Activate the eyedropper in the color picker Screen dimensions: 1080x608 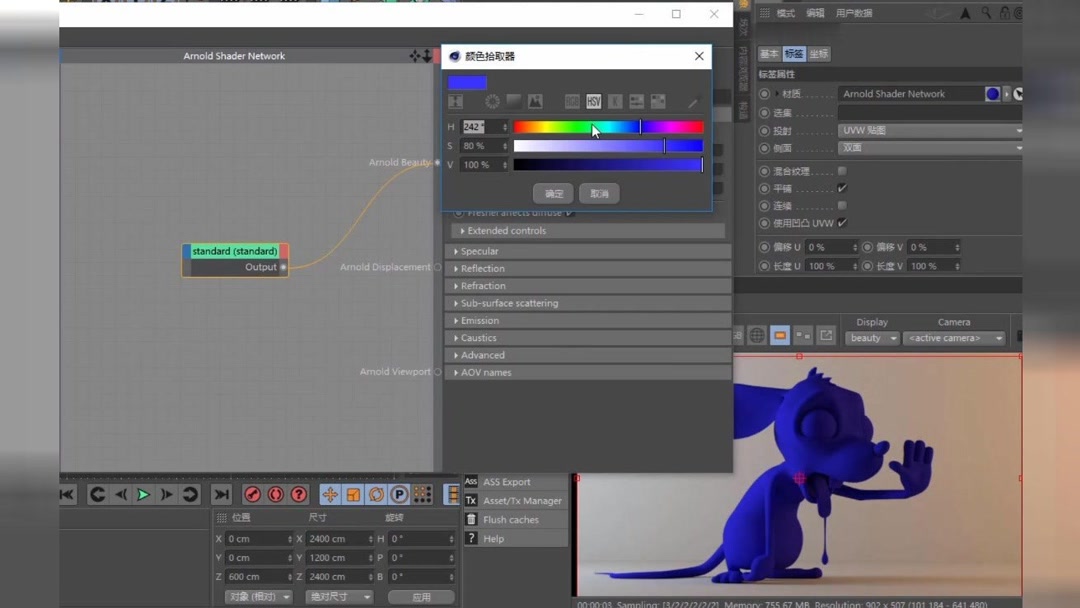tap(693, 101)
